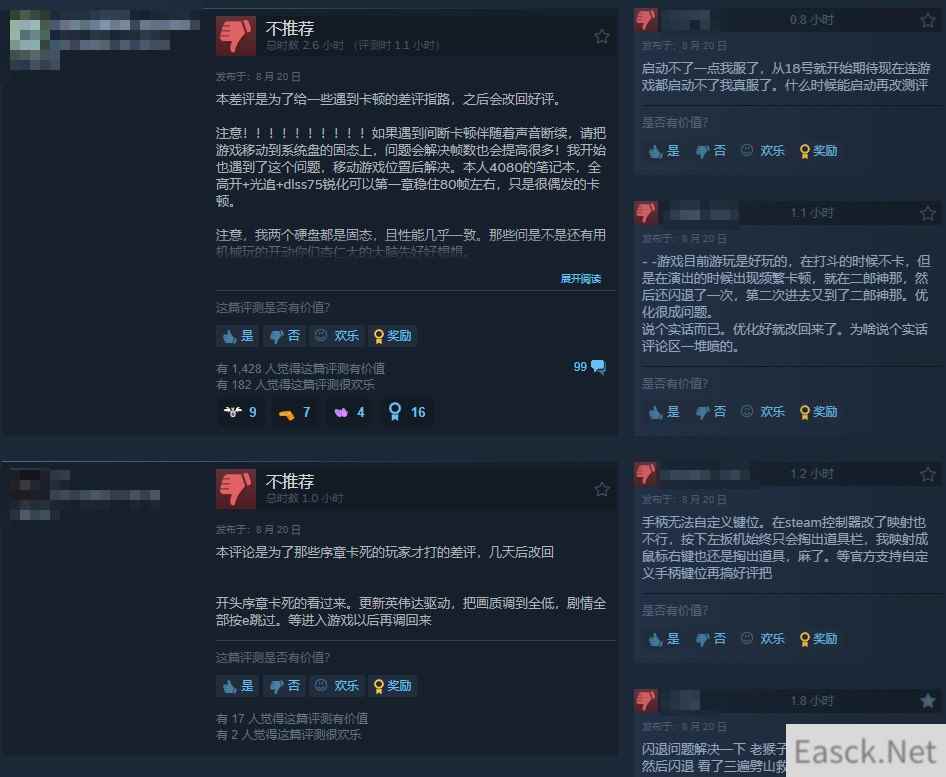Click the purple award icon showing 4
The width and height of the screenshot is (946, 777).
click(350, 412)
